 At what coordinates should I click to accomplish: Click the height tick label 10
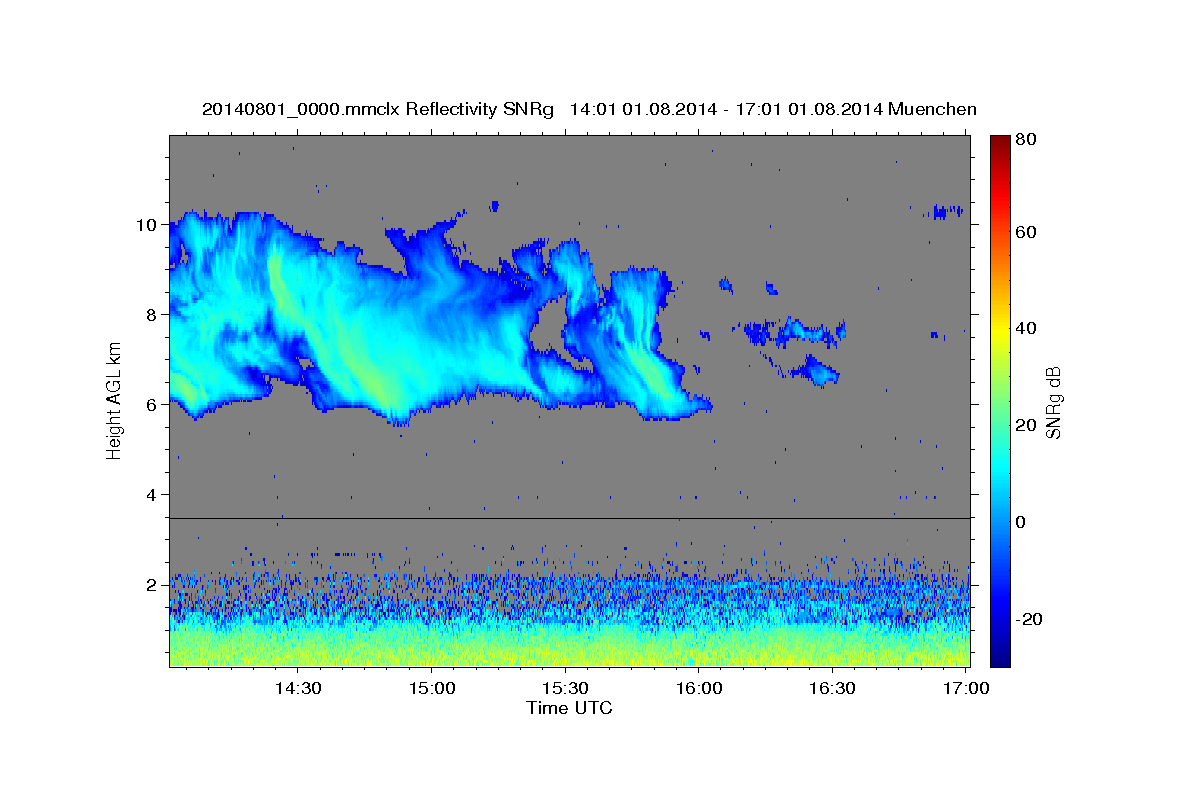point(146,225)
